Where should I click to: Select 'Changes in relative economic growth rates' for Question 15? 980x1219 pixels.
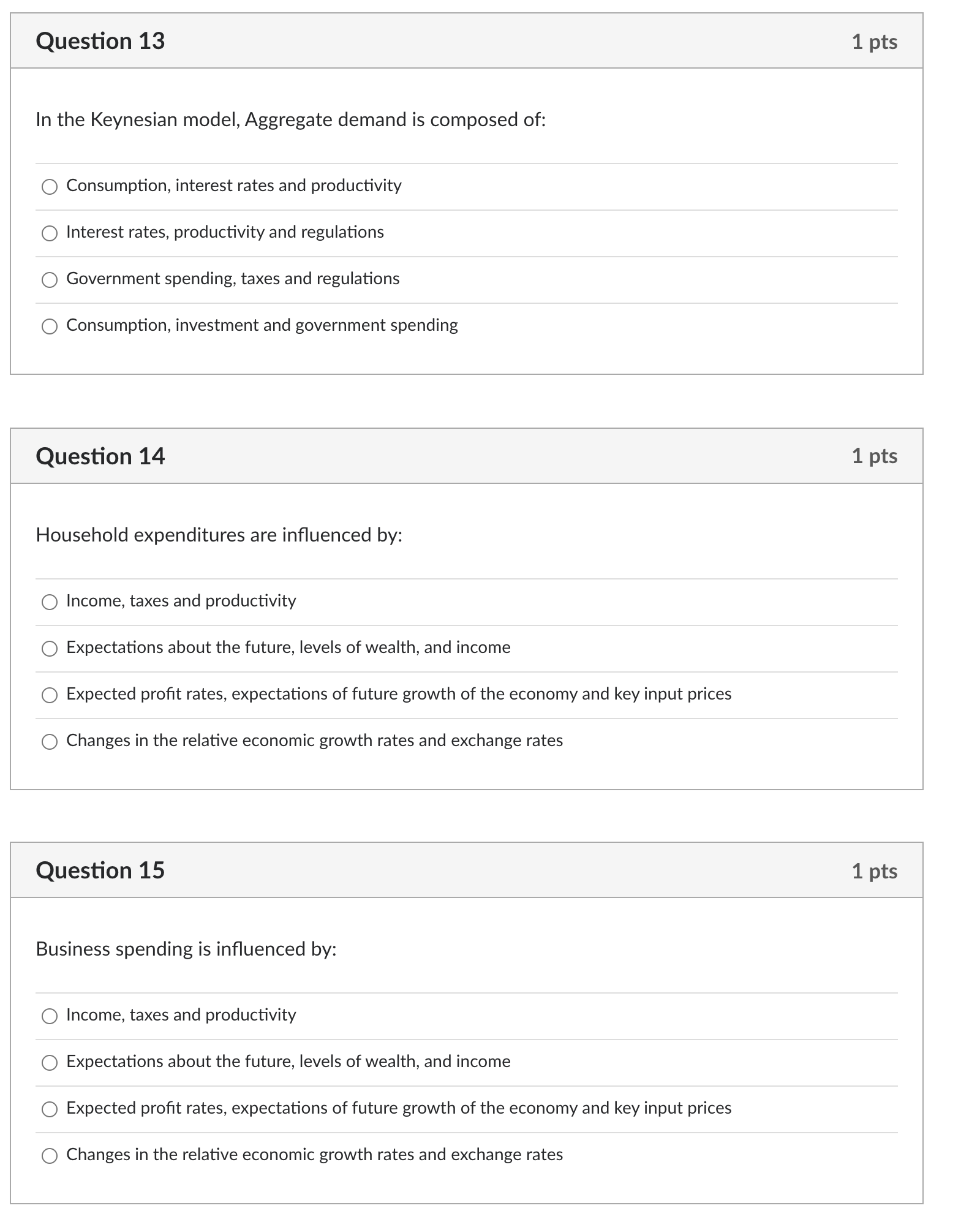50,1156
